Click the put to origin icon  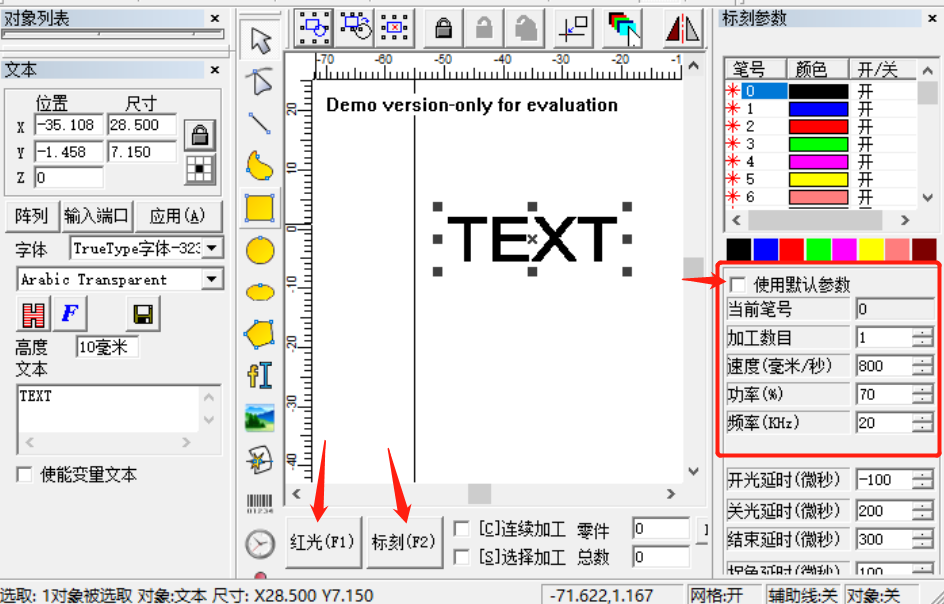tap(573, 28)
